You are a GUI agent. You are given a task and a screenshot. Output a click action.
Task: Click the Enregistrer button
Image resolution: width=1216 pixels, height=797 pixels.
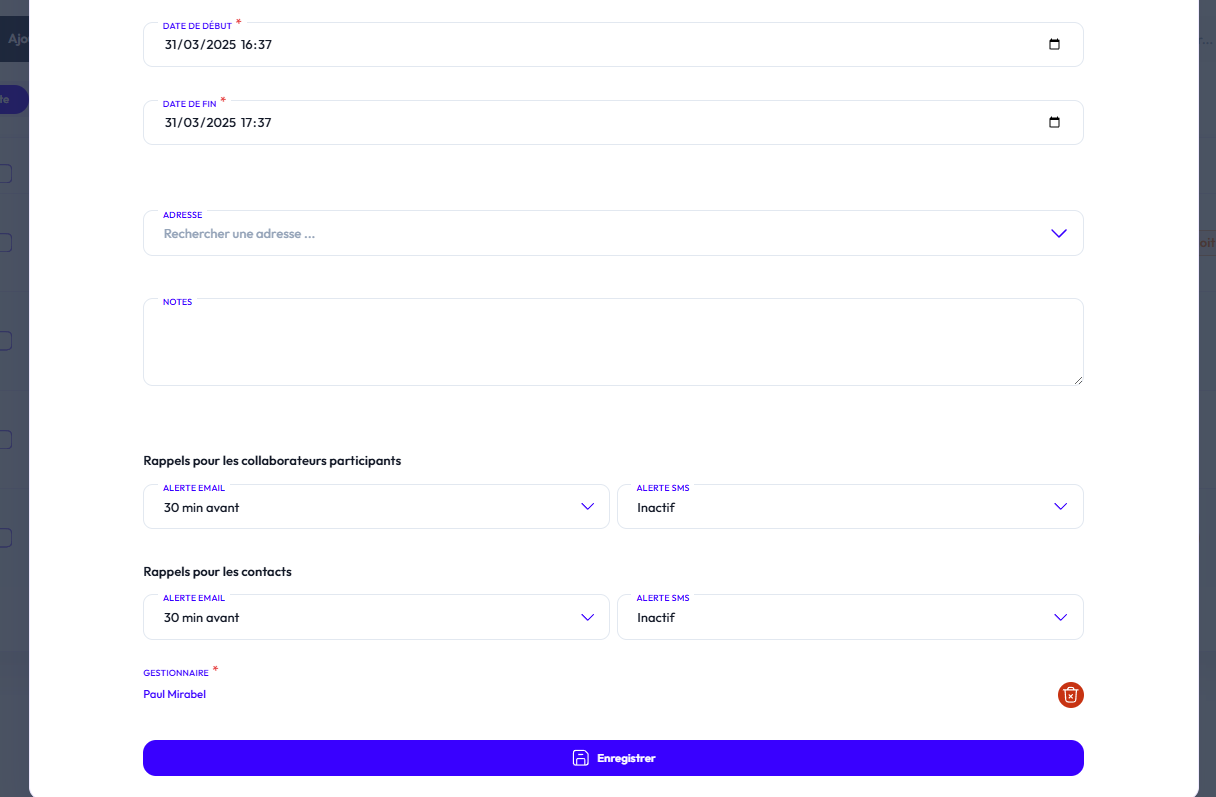coord(613,758)
